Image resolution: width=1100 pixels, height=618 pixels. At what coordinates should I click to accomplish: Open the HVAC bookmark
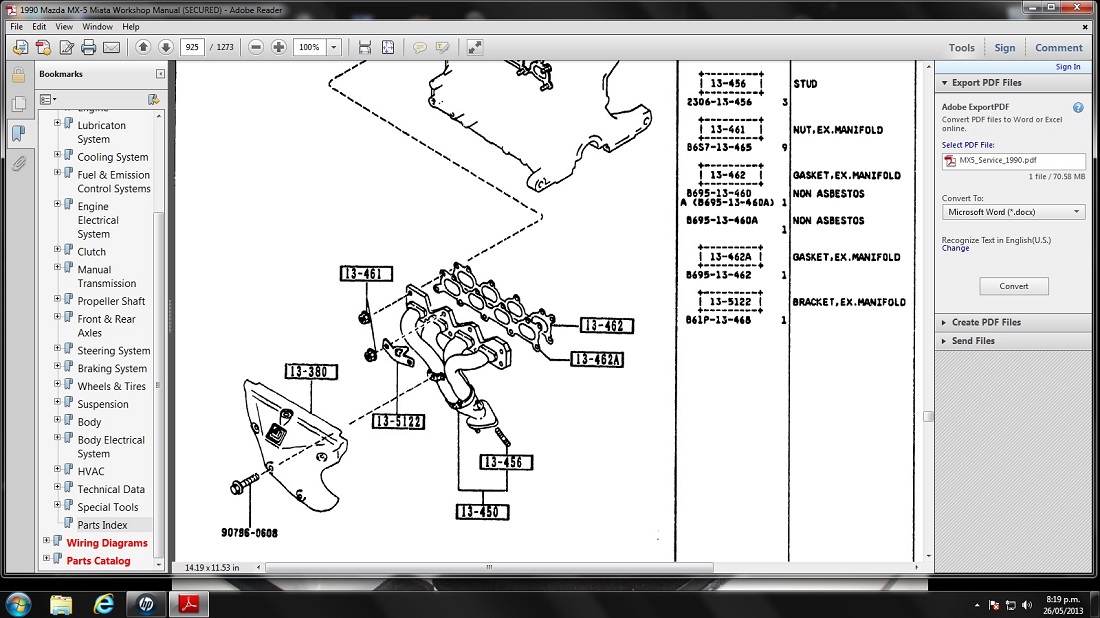pyautogui.click(x=91, y=471)
